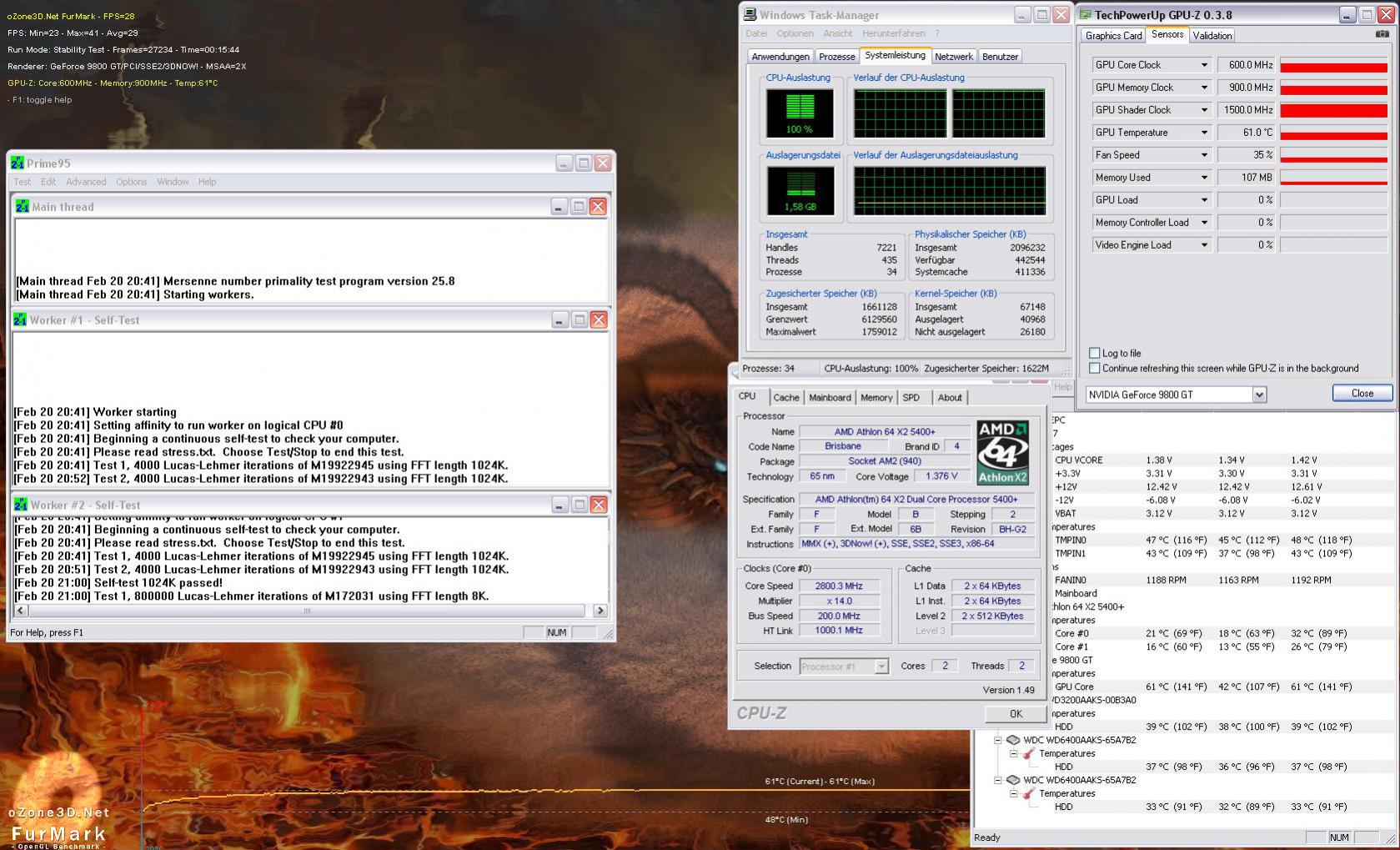Switch to the Prozesse tab in Task-Manager
The width and height of the screenshot is (1400, 850).
click(836, 57)
